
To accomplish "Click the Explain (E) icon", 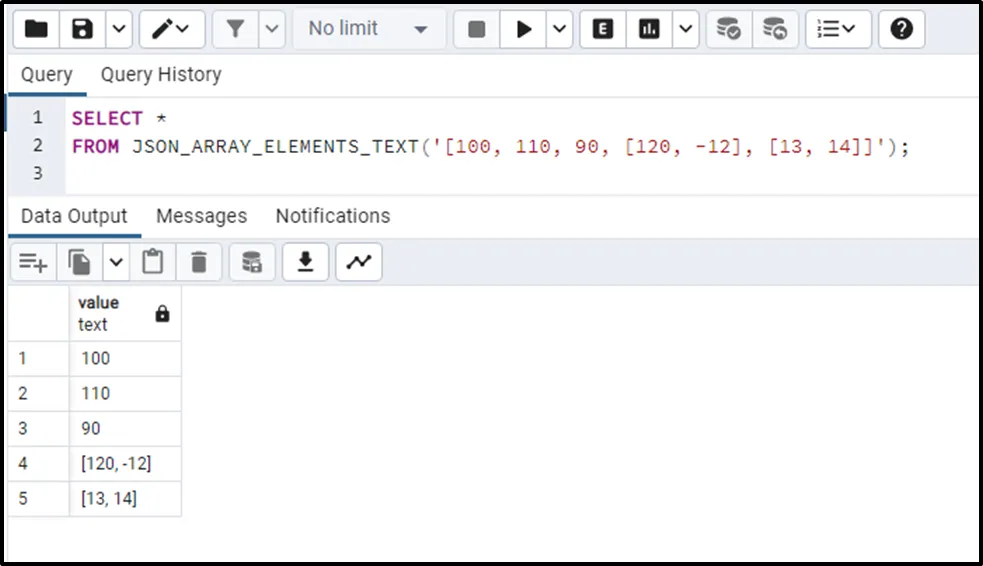I will coord(603,29).
